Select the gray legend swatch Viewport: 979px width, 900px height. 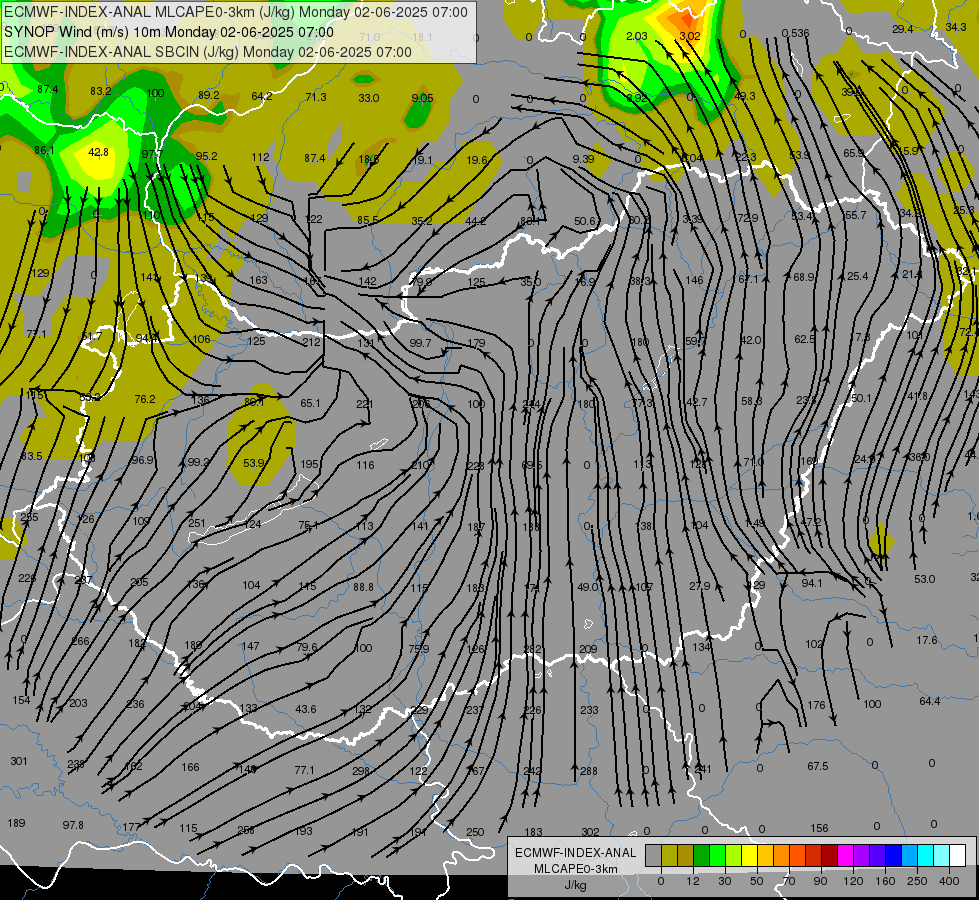tap(653, 855)
